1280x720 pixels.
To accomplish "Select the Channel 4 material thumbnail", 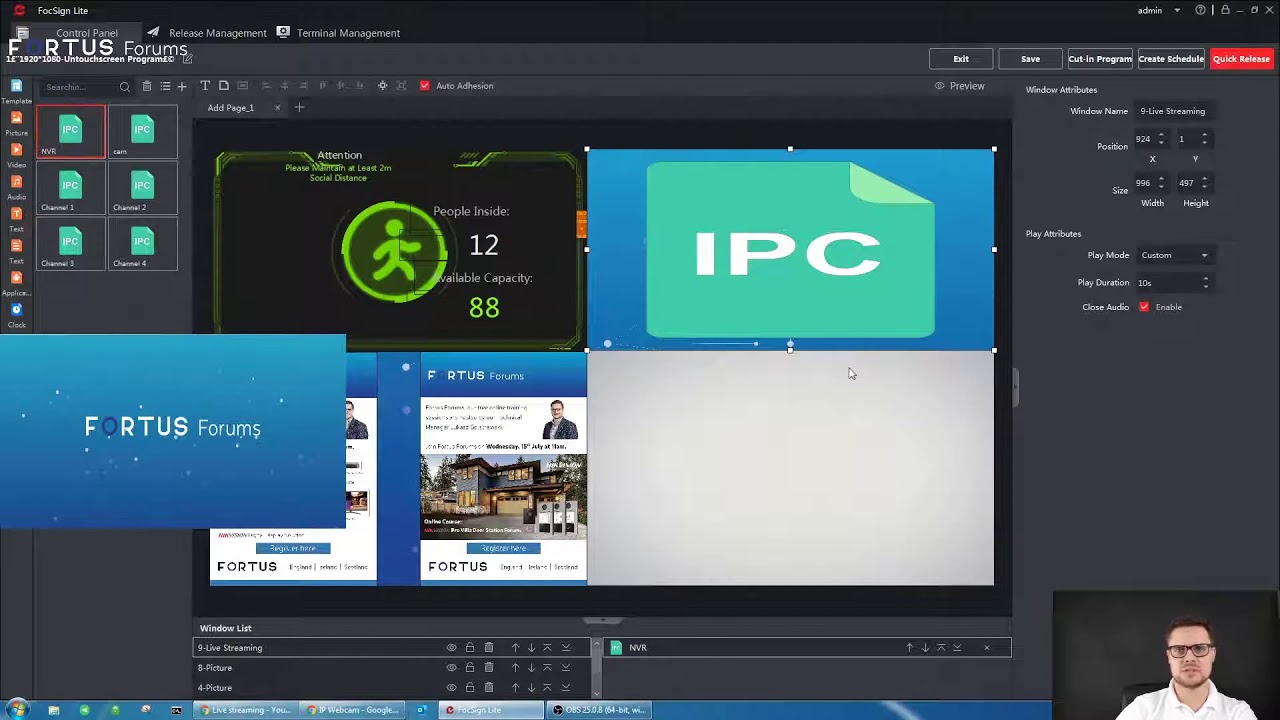I will (142, 244).
